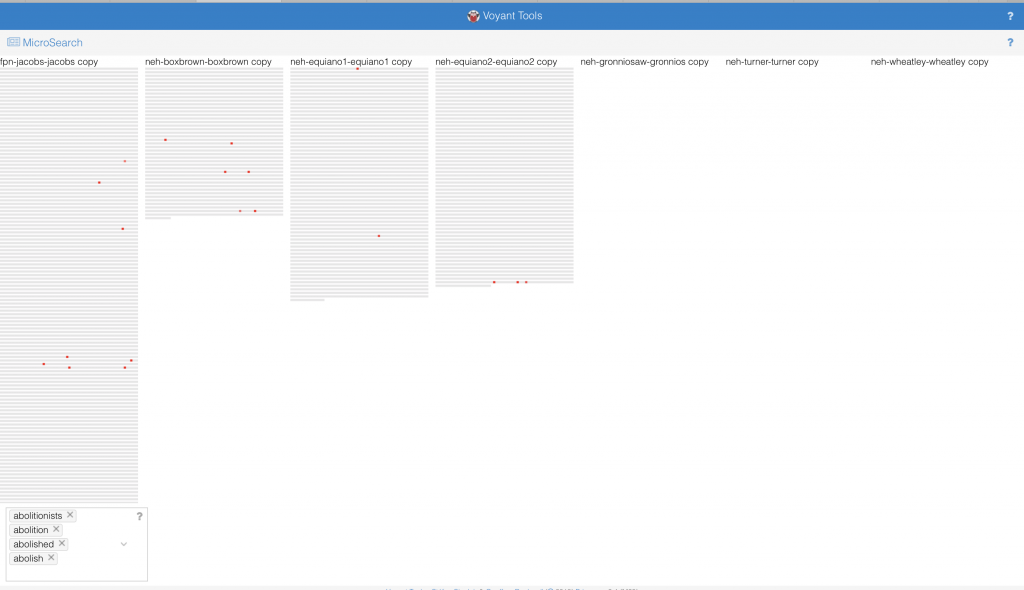Select the neh-gronniosaw-gronnios copy label
Image resolution: width=1024 pixels, height=590 pixels.
(644, 62)
